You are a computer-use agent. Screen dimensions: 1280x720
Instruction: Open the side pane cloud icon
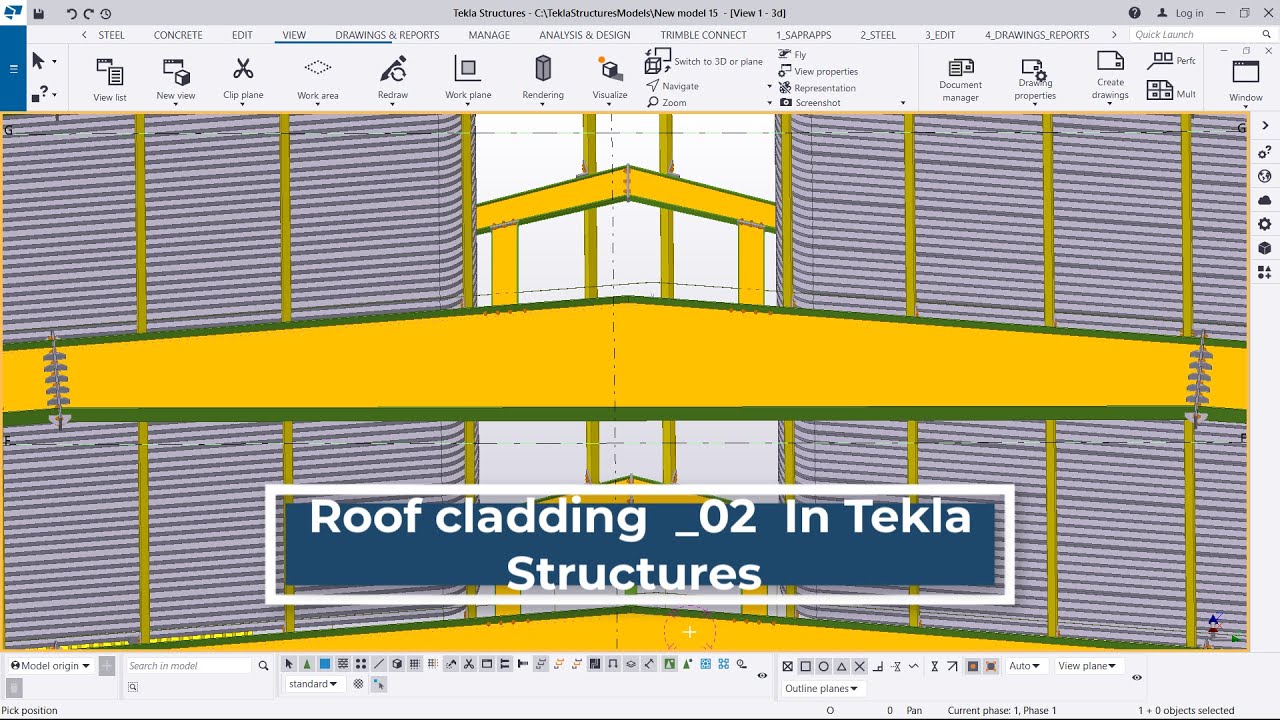1265,200
